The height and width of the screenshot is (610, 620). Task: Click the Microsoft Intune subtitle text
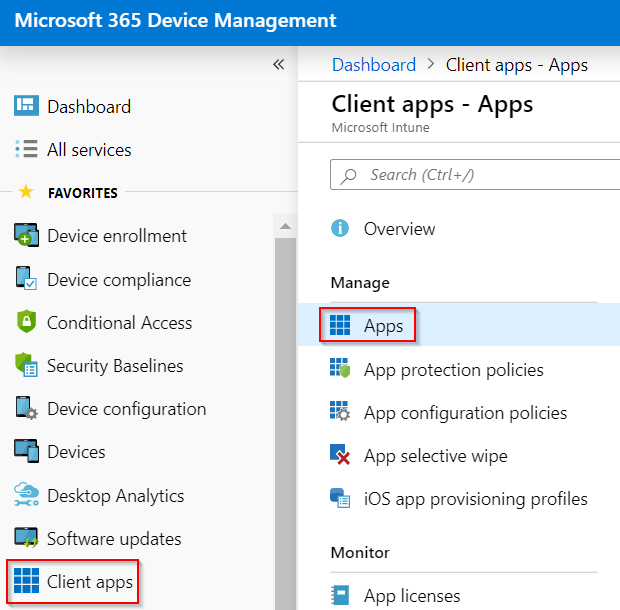380,128
